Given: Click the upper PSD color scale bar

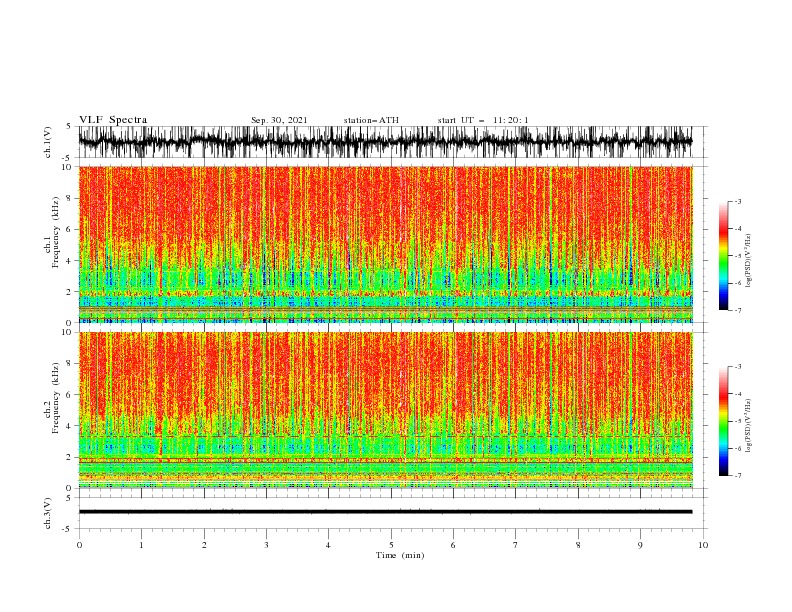Looking at the screenshot, I should coord(723,256).
